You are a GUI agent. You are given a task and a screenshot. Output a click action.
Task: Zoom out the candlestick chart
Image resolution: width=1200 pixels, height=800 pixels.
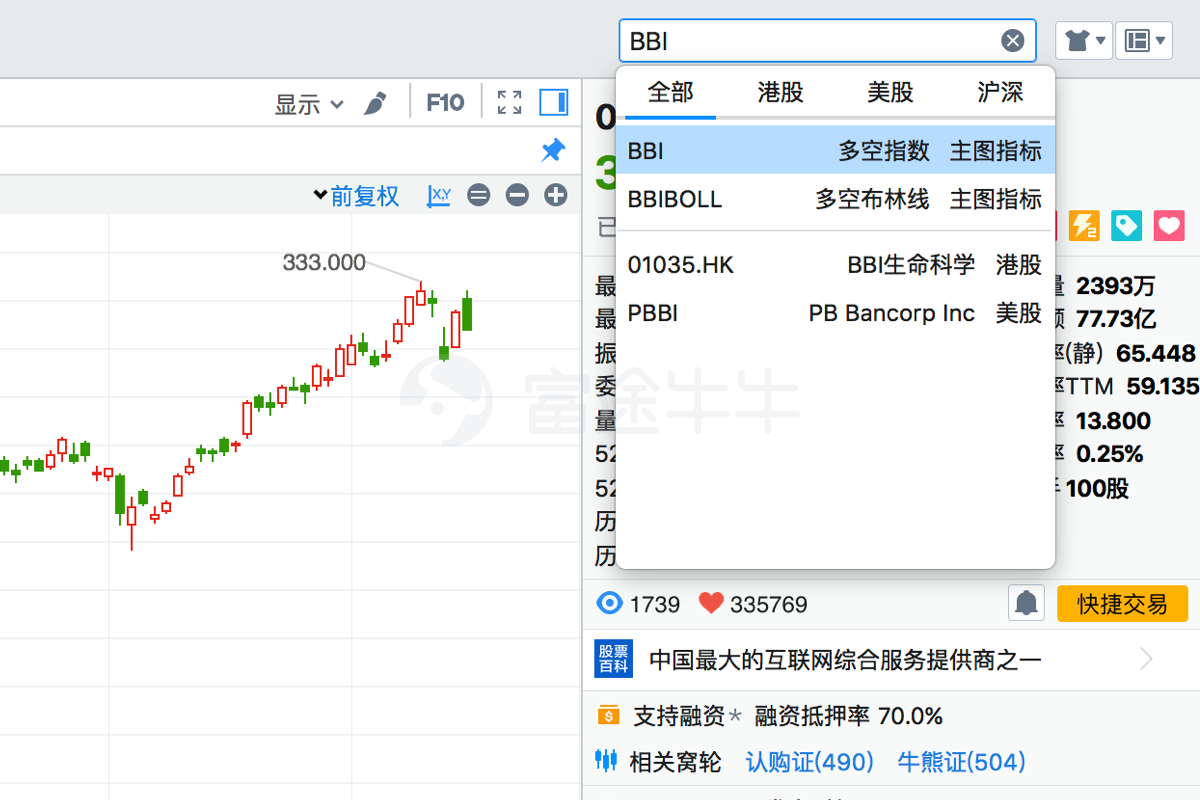coord(517,196)
